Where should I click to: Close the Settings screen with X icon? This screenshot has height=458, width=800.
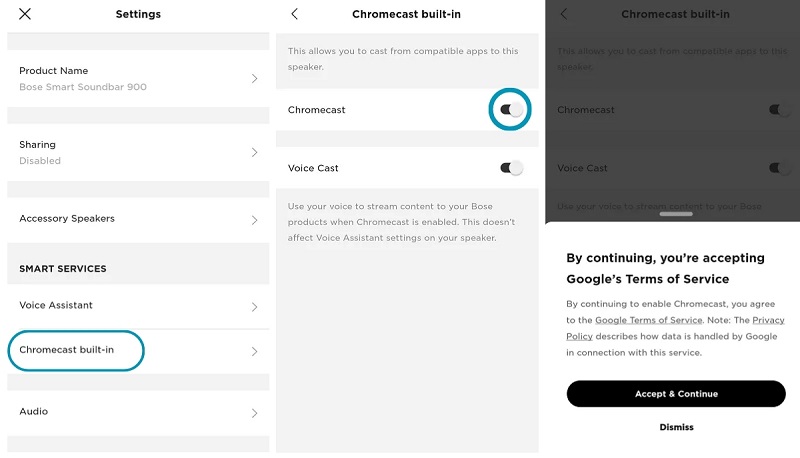point(24,14)
